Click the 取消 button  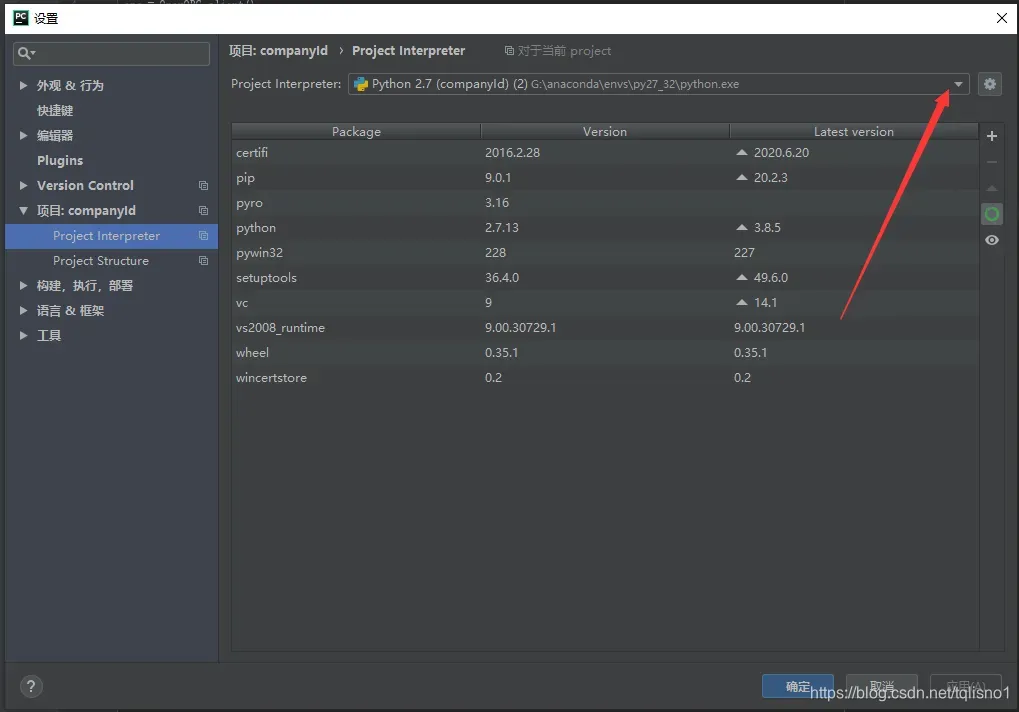[x=882, y=687]
